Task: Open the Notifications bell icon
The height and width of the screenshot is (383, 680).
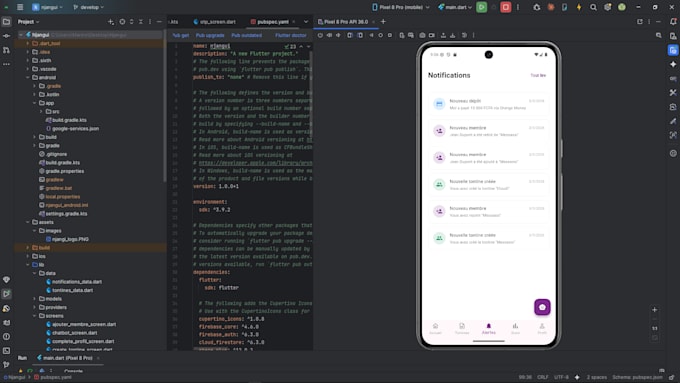Action: click(x=673, y=22)
